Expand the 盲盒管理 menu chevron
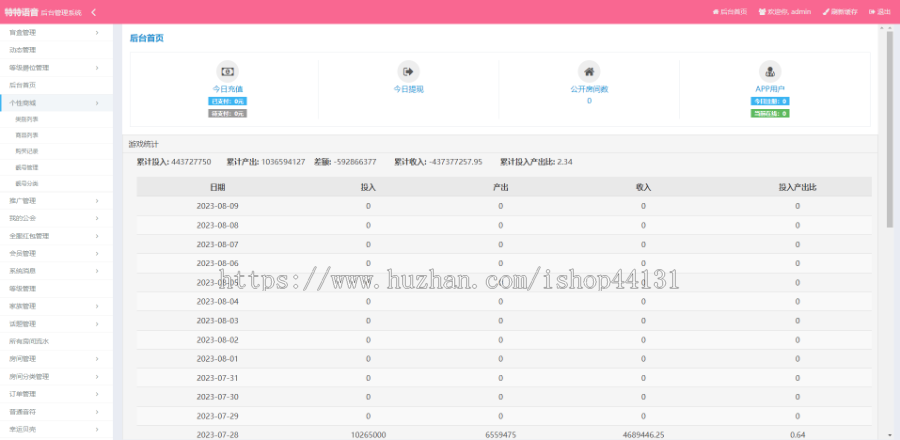 pyautogui.click(x=97, y=33)
